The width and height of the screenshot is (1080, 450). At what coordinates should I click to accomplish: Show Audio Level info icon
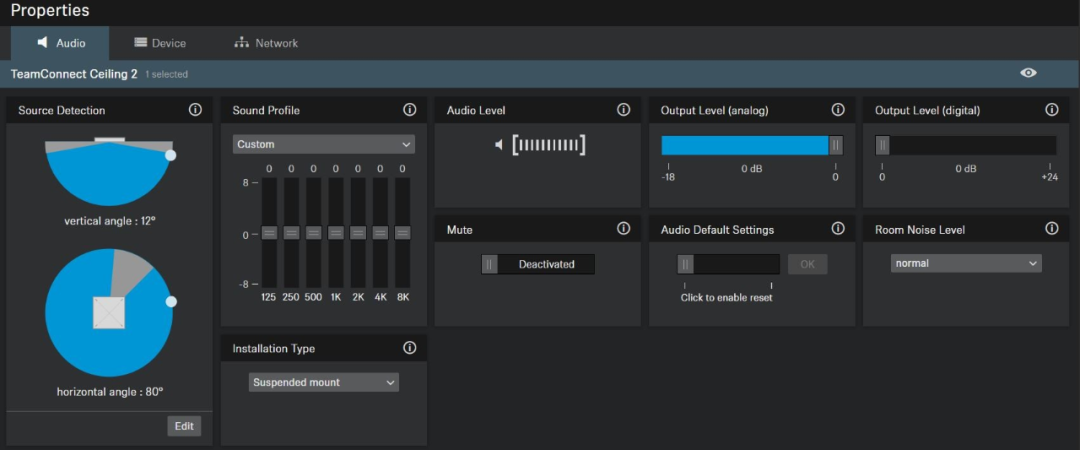click(624, 110)
